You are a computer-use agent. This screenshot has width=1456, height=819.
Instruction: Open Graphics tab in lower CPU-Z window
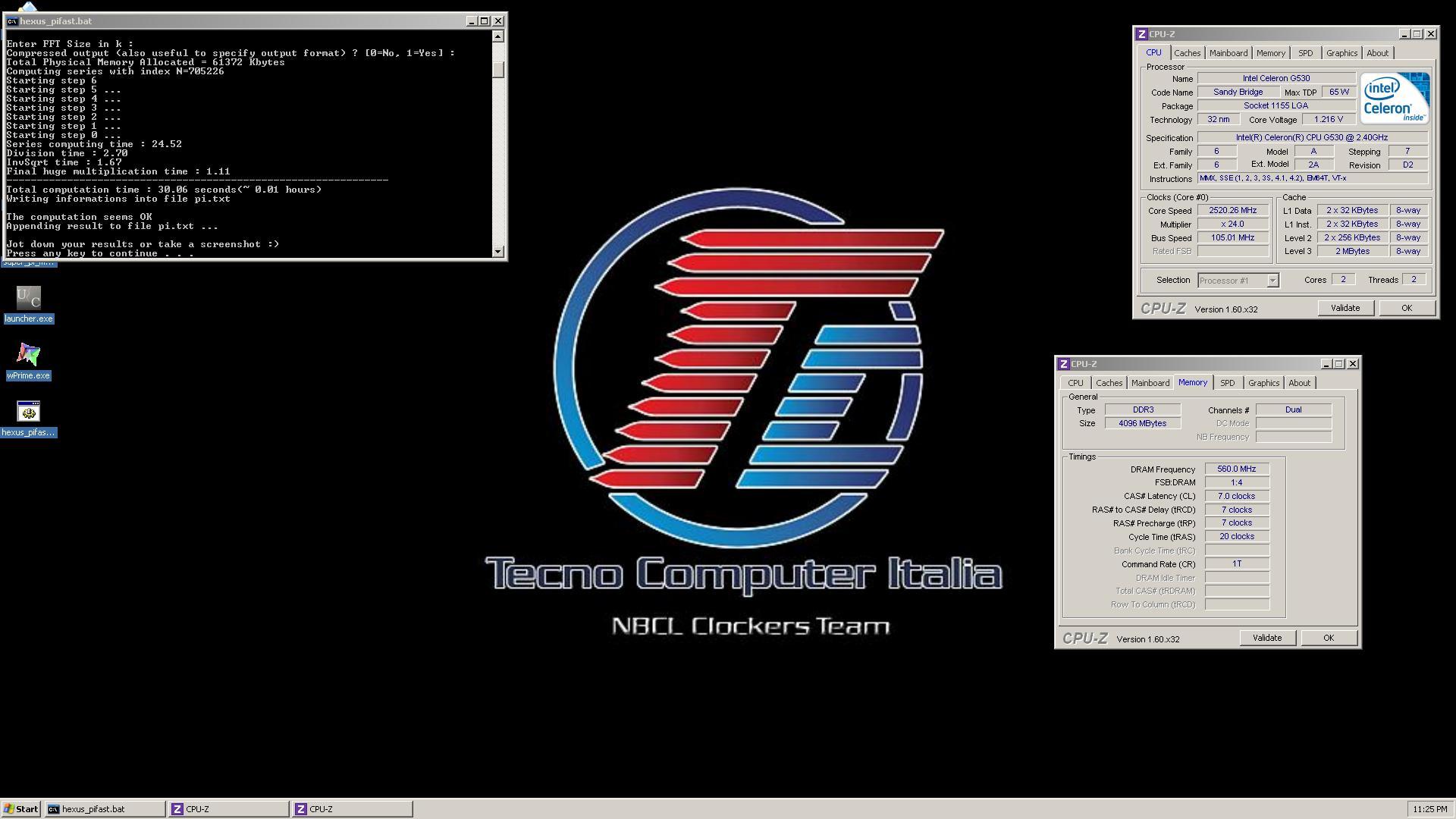[1263, 383]
